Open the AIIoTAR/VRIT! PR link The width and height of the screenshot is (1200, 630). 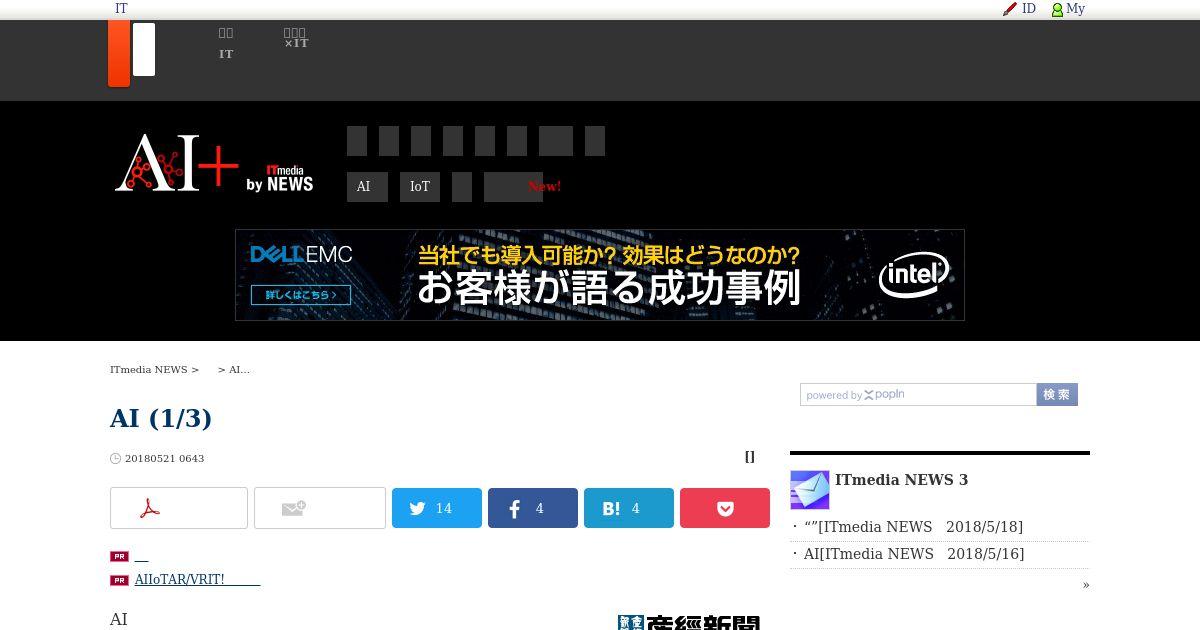(197, 580)
